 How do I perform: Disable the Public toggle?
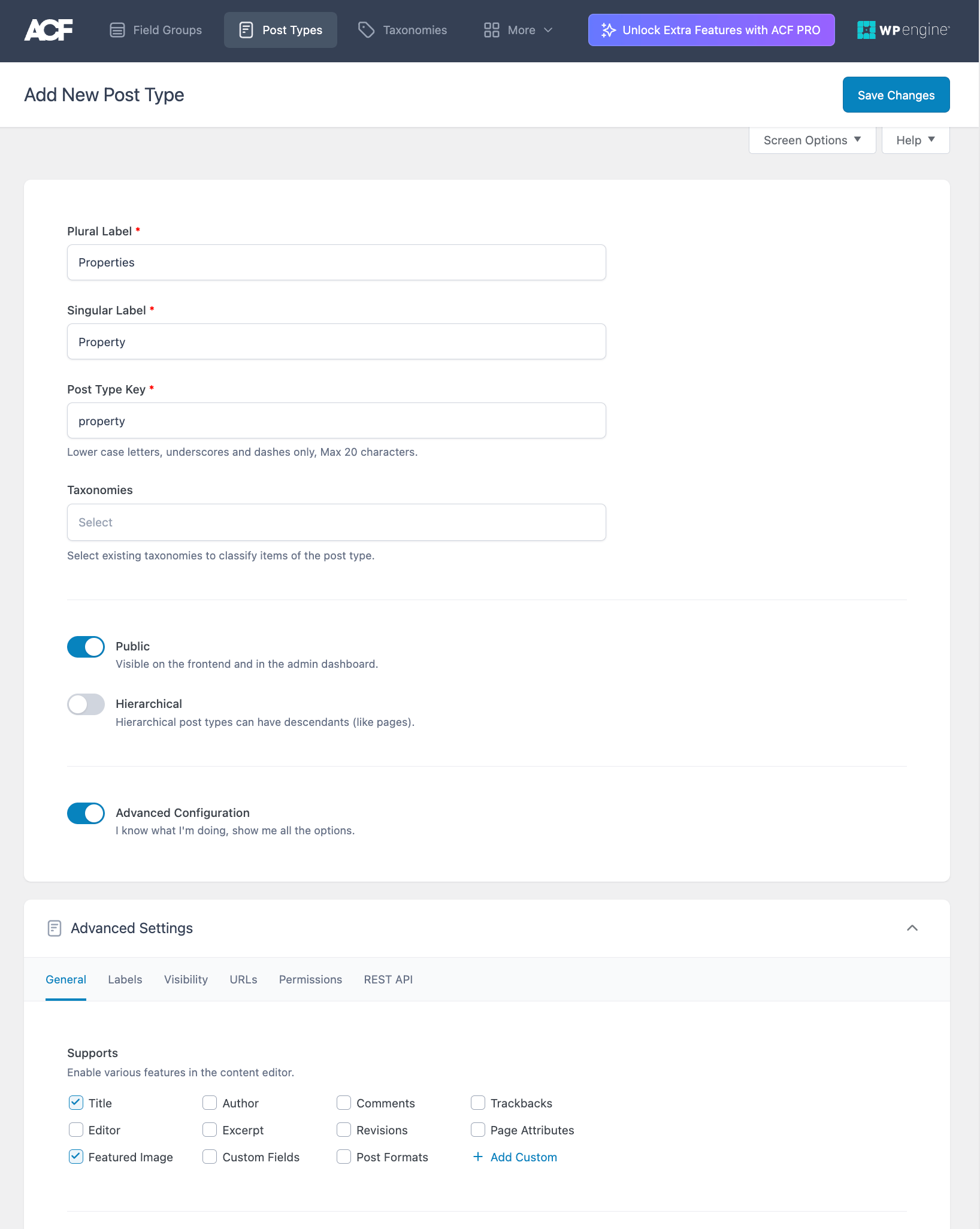(x=86, y=646)
